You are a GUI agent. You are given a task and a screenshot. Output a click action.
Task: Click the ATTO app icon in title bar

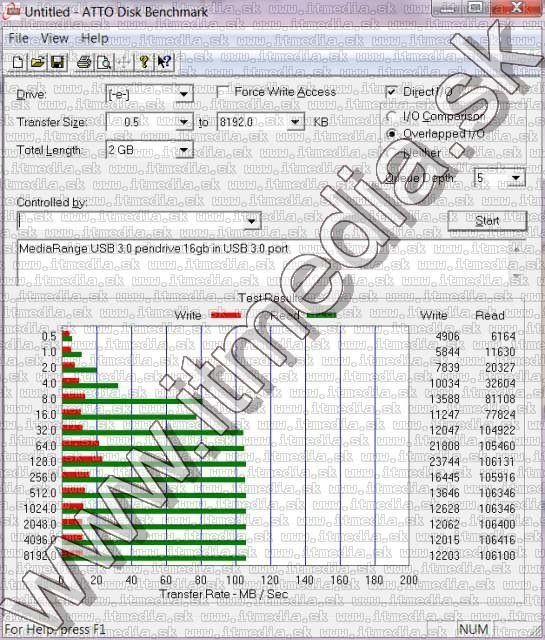[11, 11]
